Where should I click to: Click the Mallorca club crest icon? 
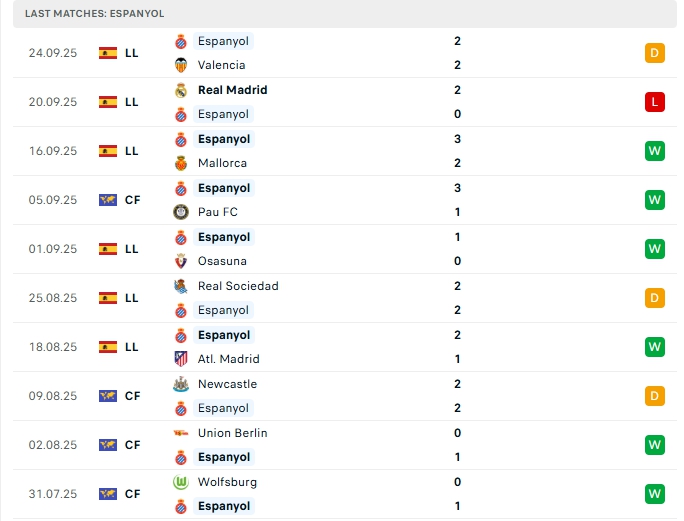coord(181,163)
